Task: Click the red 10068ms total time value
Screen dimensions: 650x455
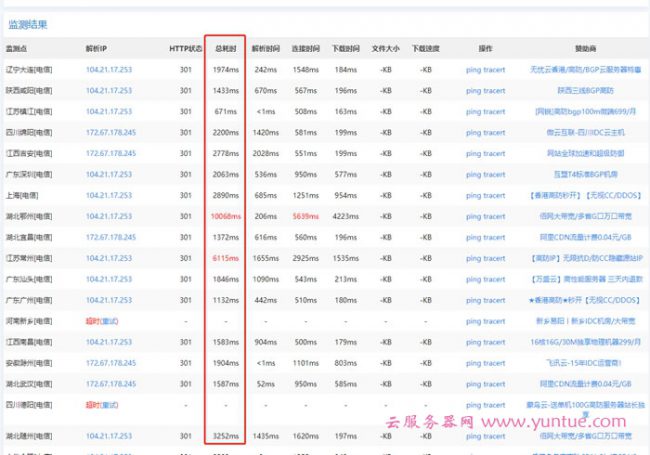Action: point(225,216)
